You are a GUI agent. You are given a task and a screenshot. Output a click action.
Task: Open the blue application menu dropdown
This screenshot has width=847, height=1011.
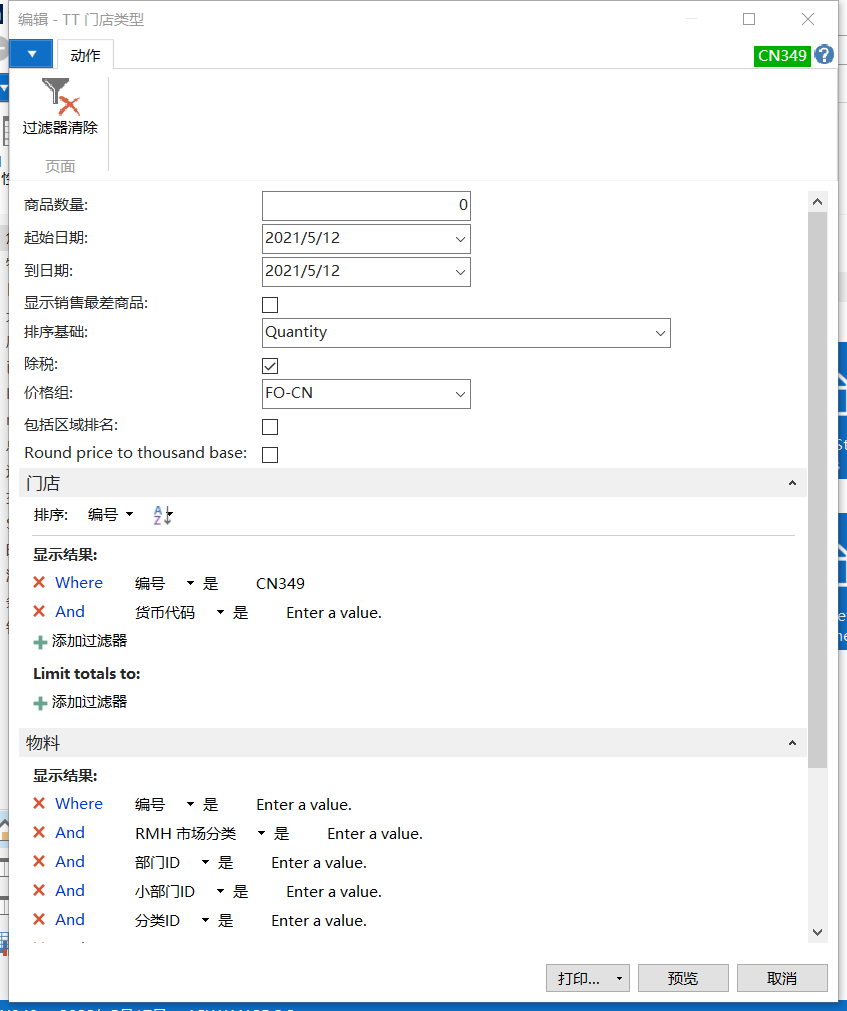[32, 54]
